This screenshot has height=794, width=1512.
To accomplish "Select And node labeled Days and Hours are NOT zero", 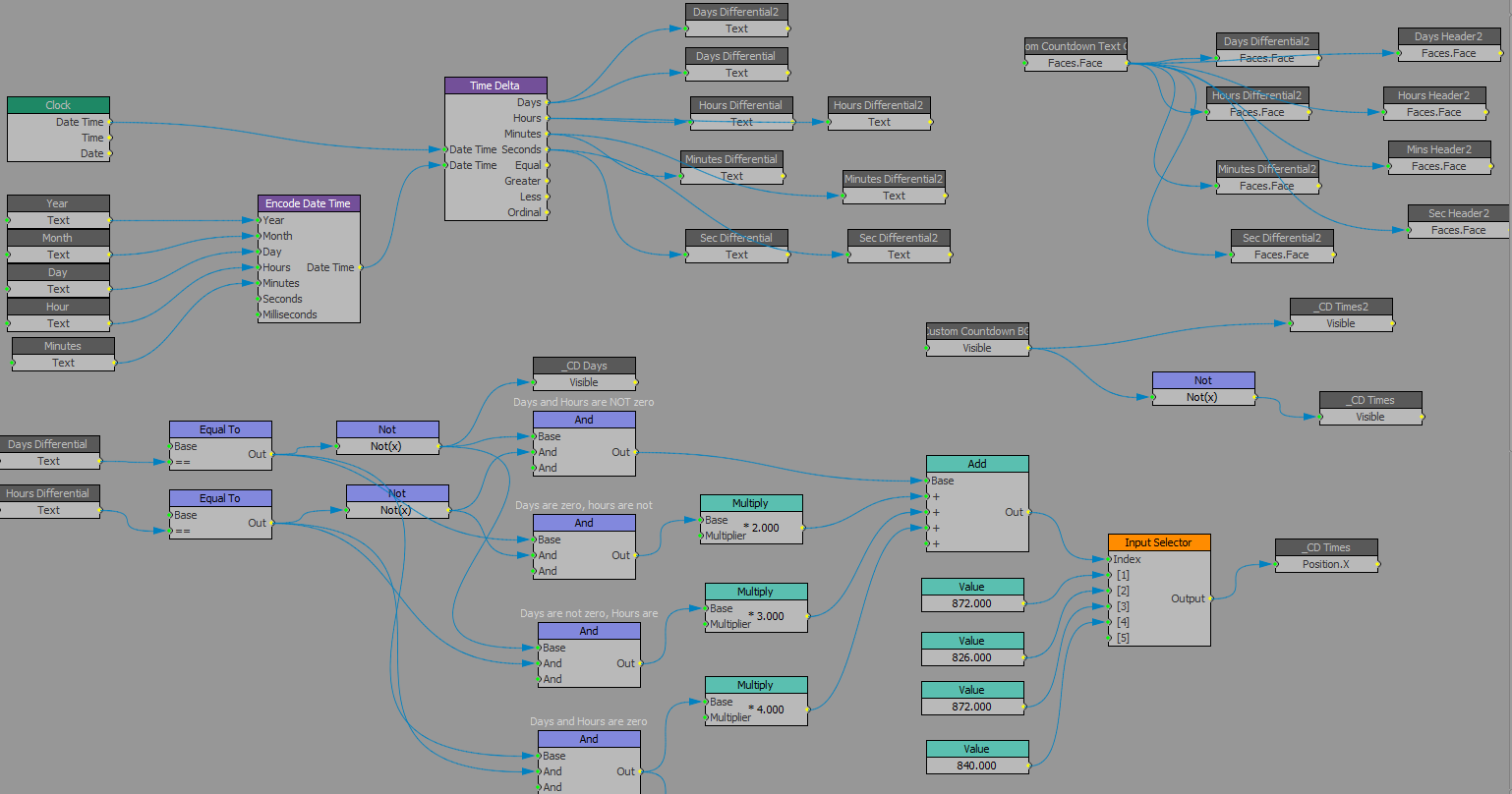I will coord(584,443).
